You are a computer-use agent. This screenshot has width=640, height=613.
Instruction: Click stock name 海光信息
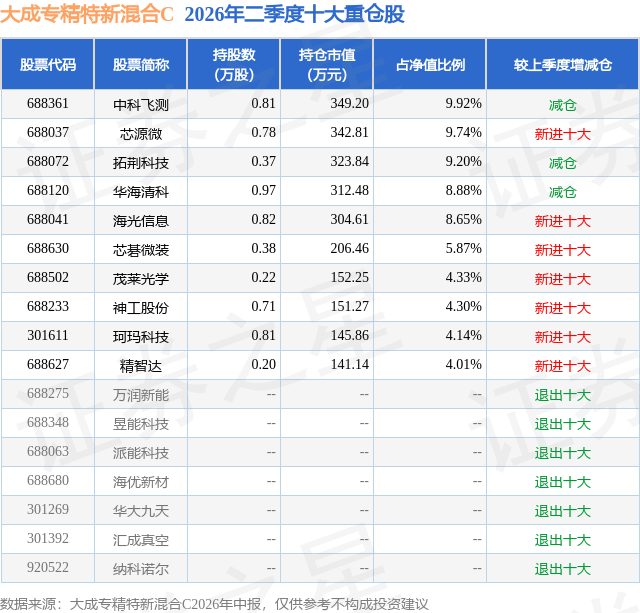pyautogui.click(x=141, y=220)
